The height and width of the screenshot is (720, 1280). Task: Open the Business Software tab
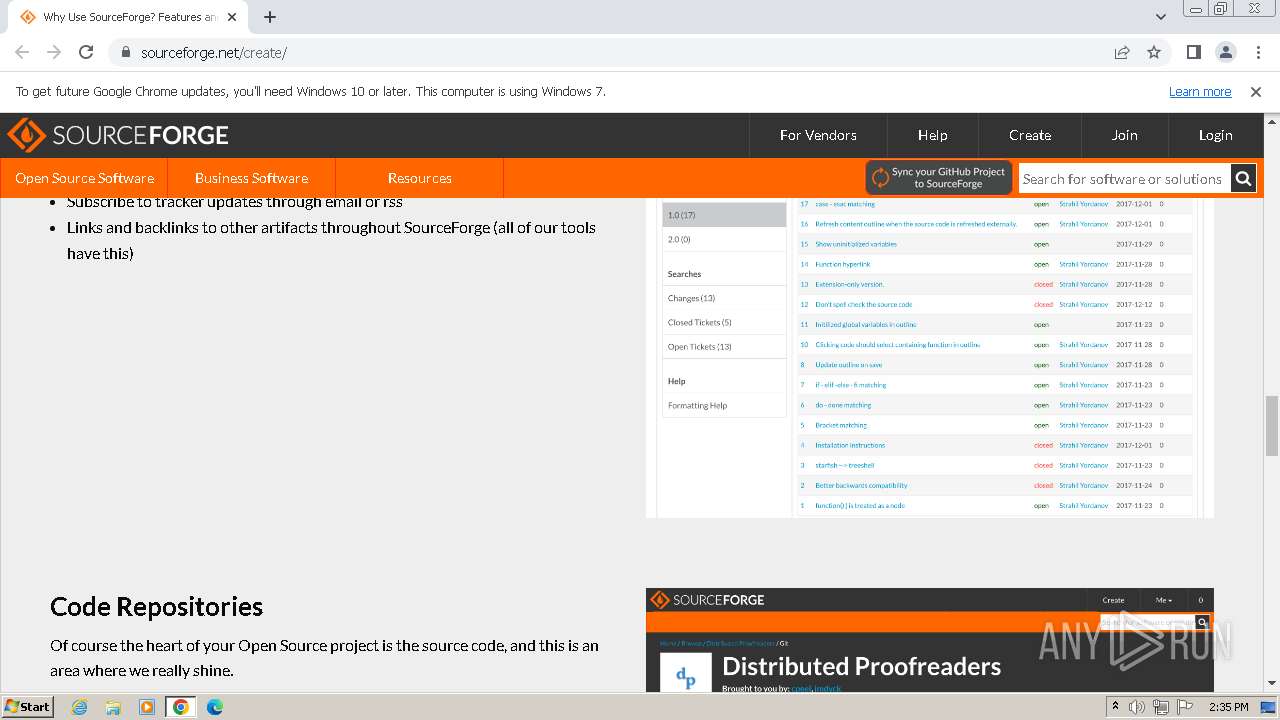click(x=251, y=178)
